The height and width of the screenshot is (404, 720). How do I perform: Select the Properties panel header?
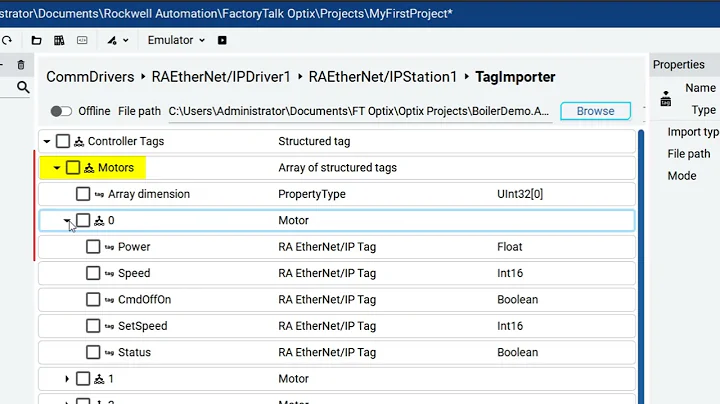click(x=679, y=65)
